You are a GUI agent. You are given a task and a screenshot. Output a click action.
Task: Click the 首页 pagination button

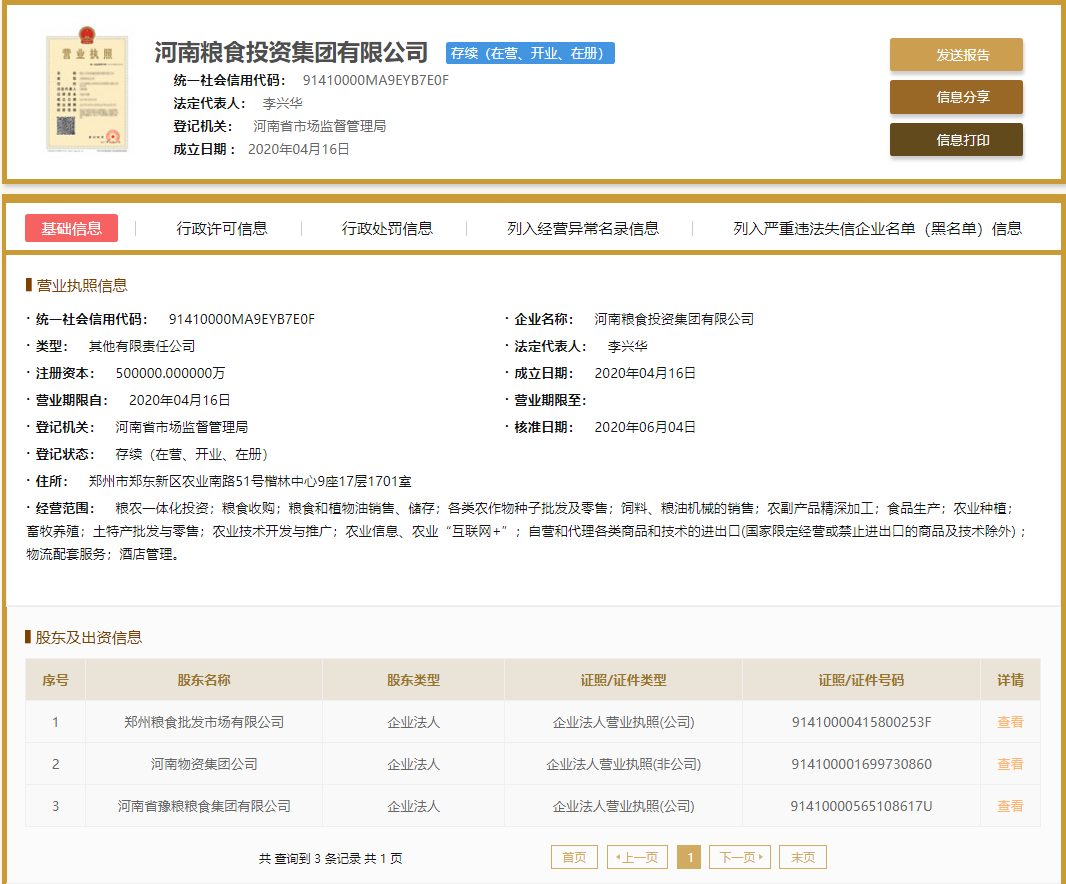click(x=573, y=856)
